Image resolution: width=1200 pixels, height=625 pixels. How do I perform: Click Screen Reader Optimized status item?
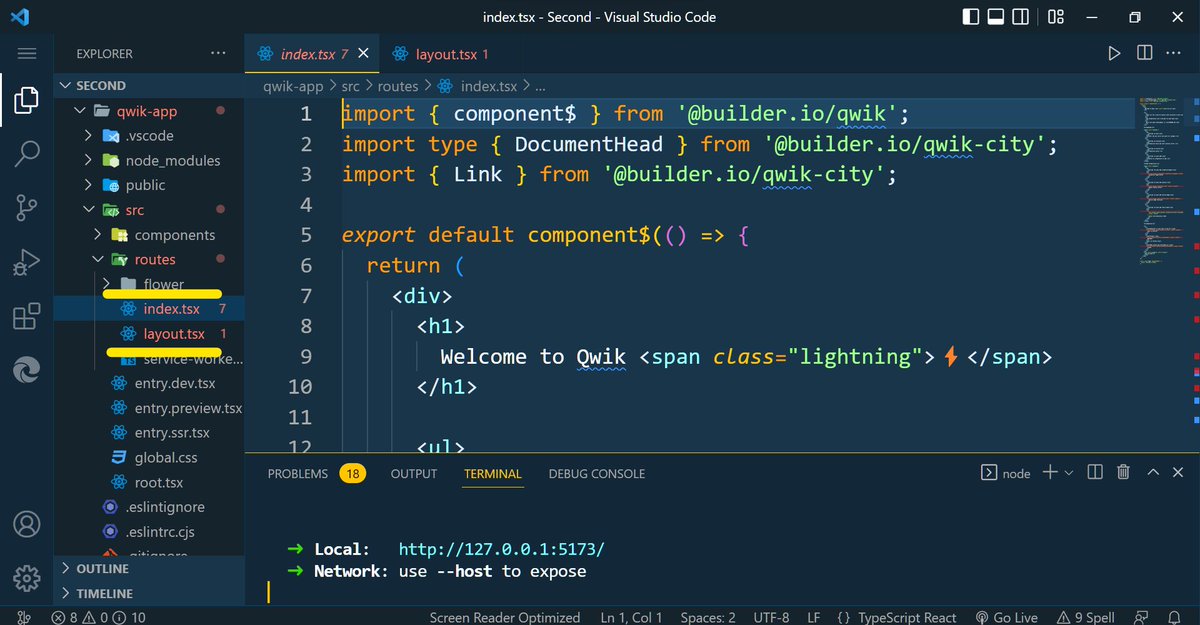(505, 617)
